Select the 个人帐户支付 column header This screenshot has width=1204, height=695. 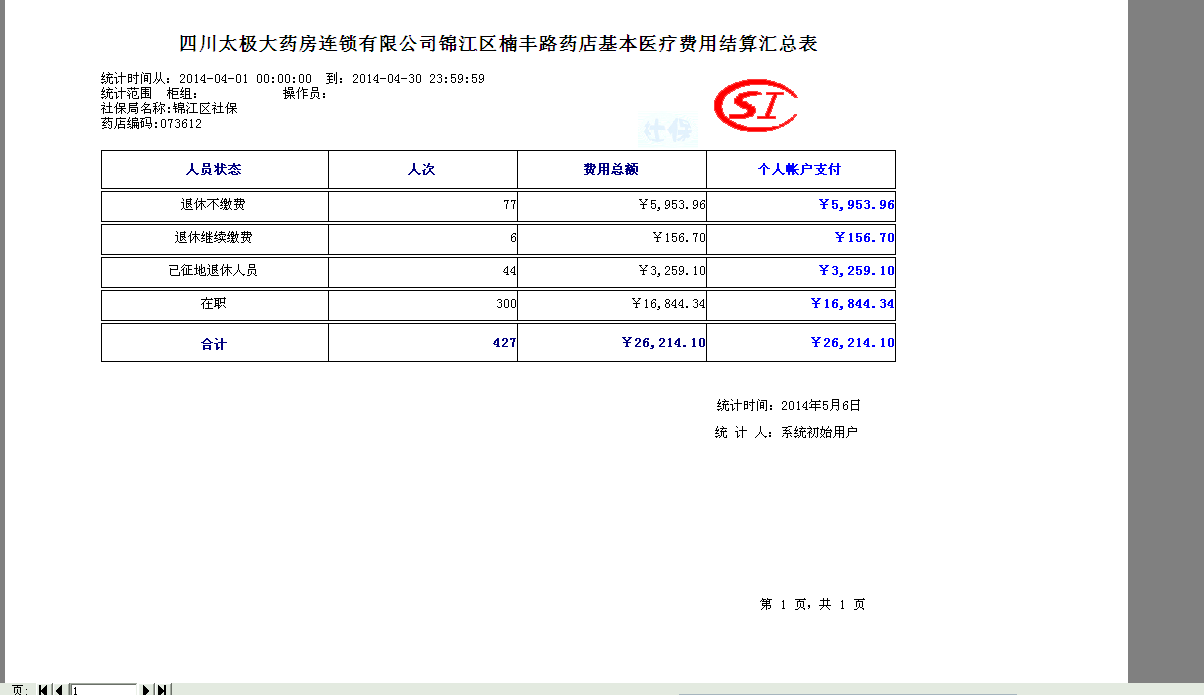click(800, 170)
